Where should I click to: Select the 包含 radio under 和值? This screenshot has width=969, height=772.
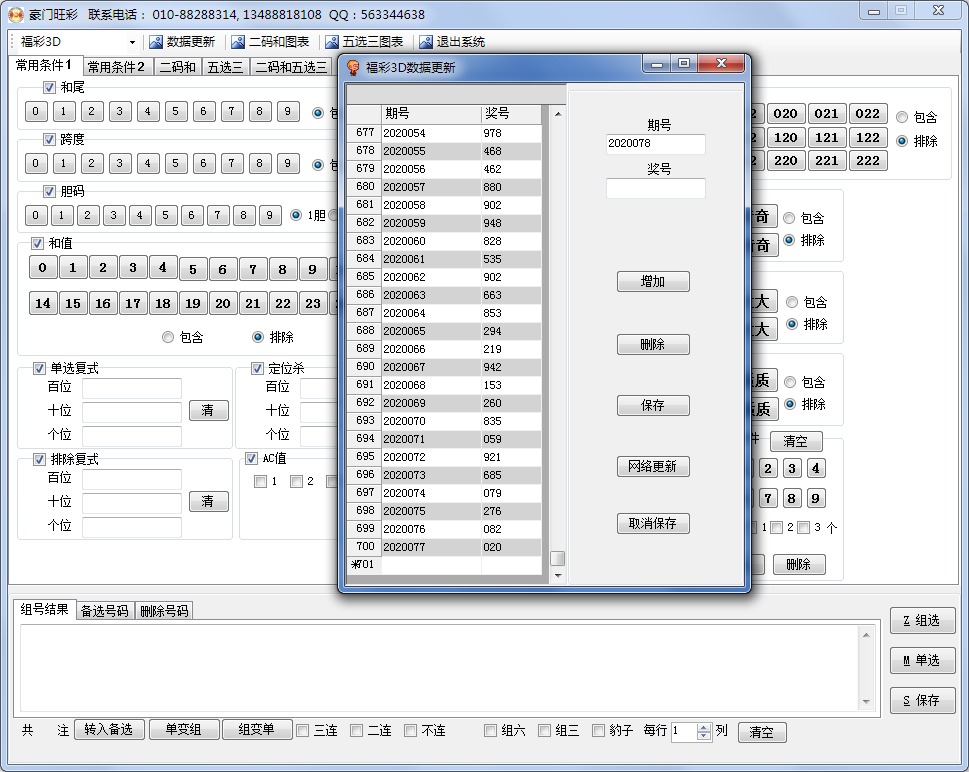[x=168, y=337]
